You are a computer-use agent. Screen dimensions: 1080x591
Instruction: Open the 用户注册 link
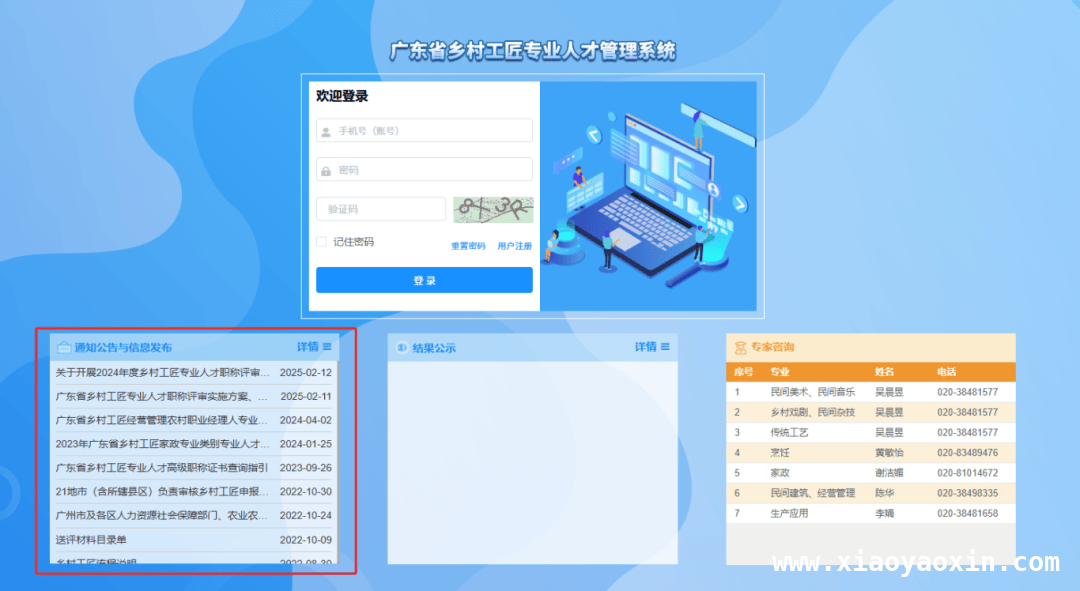click(x=515, y=246)
